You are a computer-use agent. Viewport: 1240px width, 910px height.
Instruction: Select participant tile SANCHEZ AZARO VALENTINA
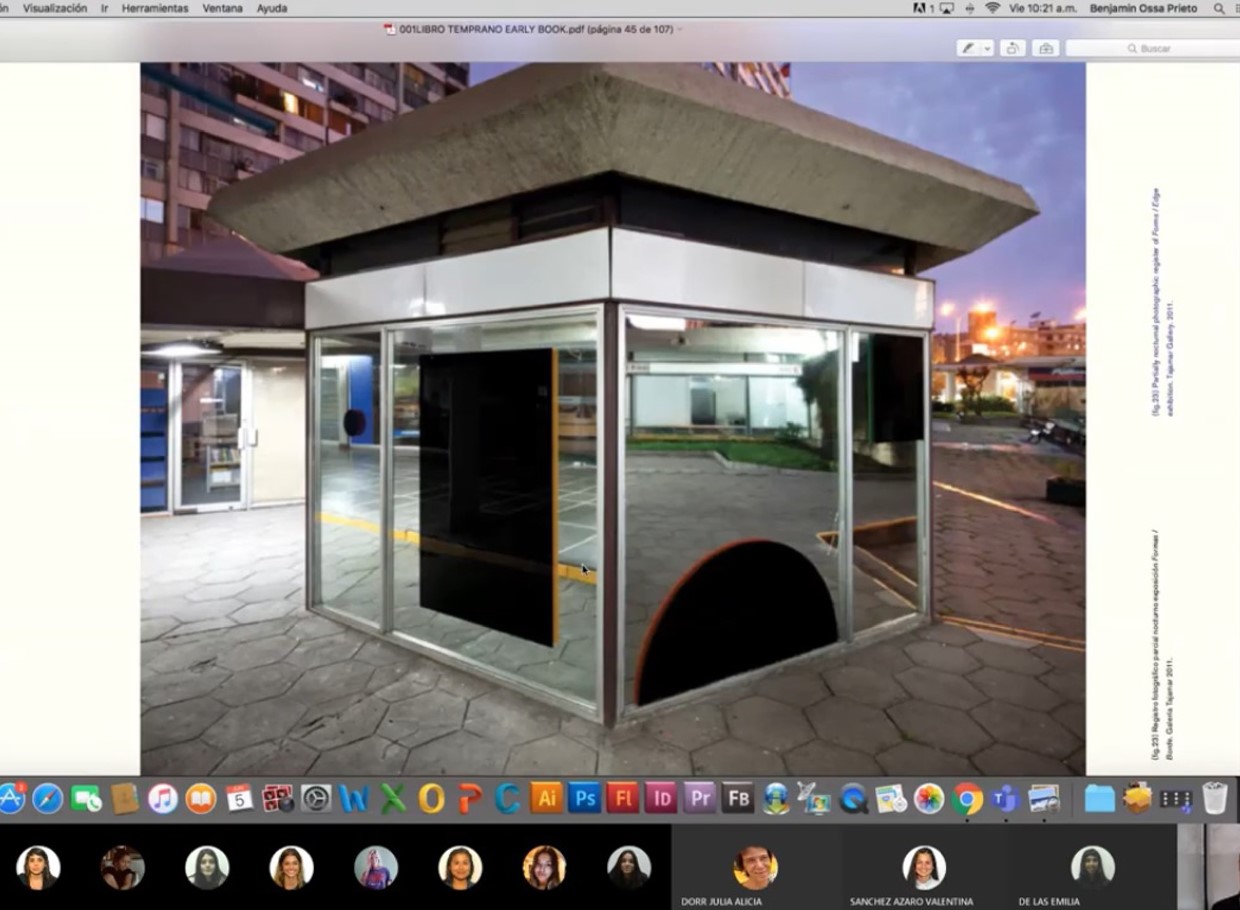[x=923, y=868]
